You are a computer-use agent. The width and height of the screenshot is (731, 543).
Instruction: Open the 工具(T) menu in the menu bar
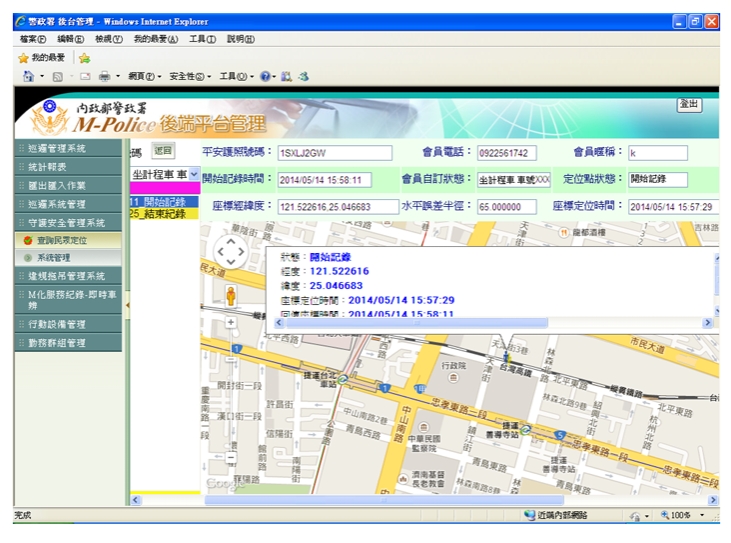coord(202,39)
